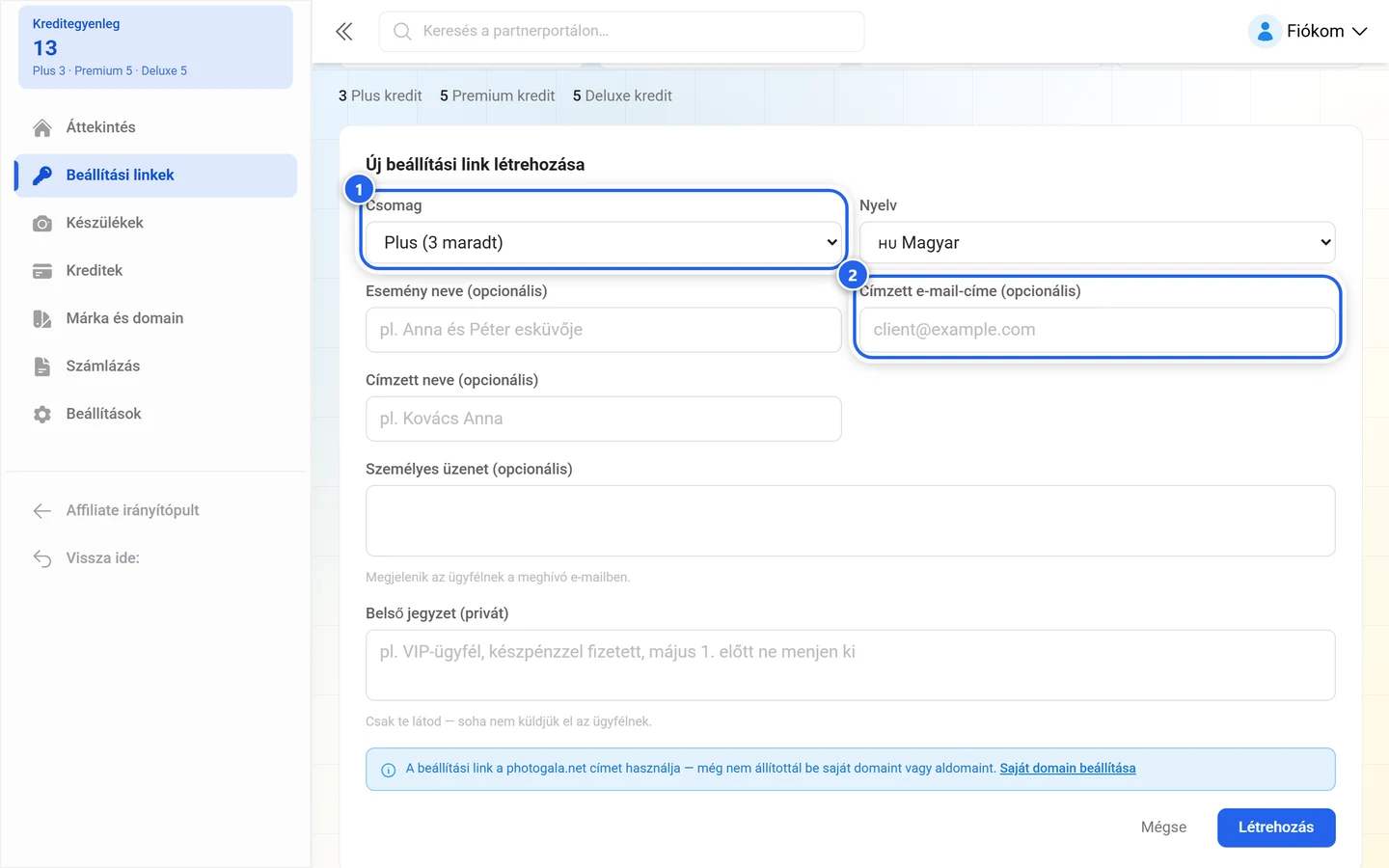Collapse sidebar with double chevron icon
Screen dimensions: 1389x868
pos(344,32)
